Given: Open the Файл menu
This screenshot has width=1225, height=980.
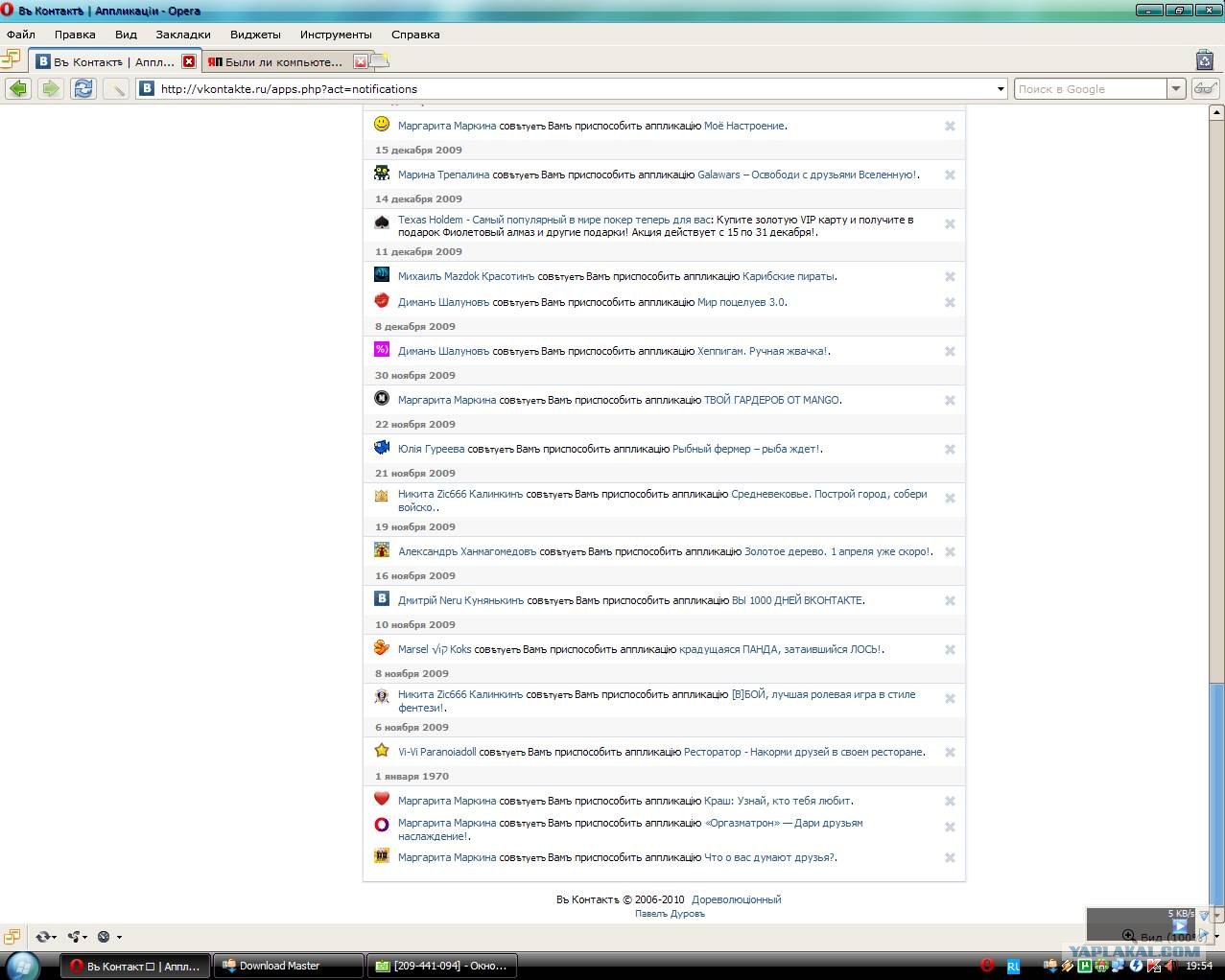Looking at the screenshot, I should pos(21,35).
